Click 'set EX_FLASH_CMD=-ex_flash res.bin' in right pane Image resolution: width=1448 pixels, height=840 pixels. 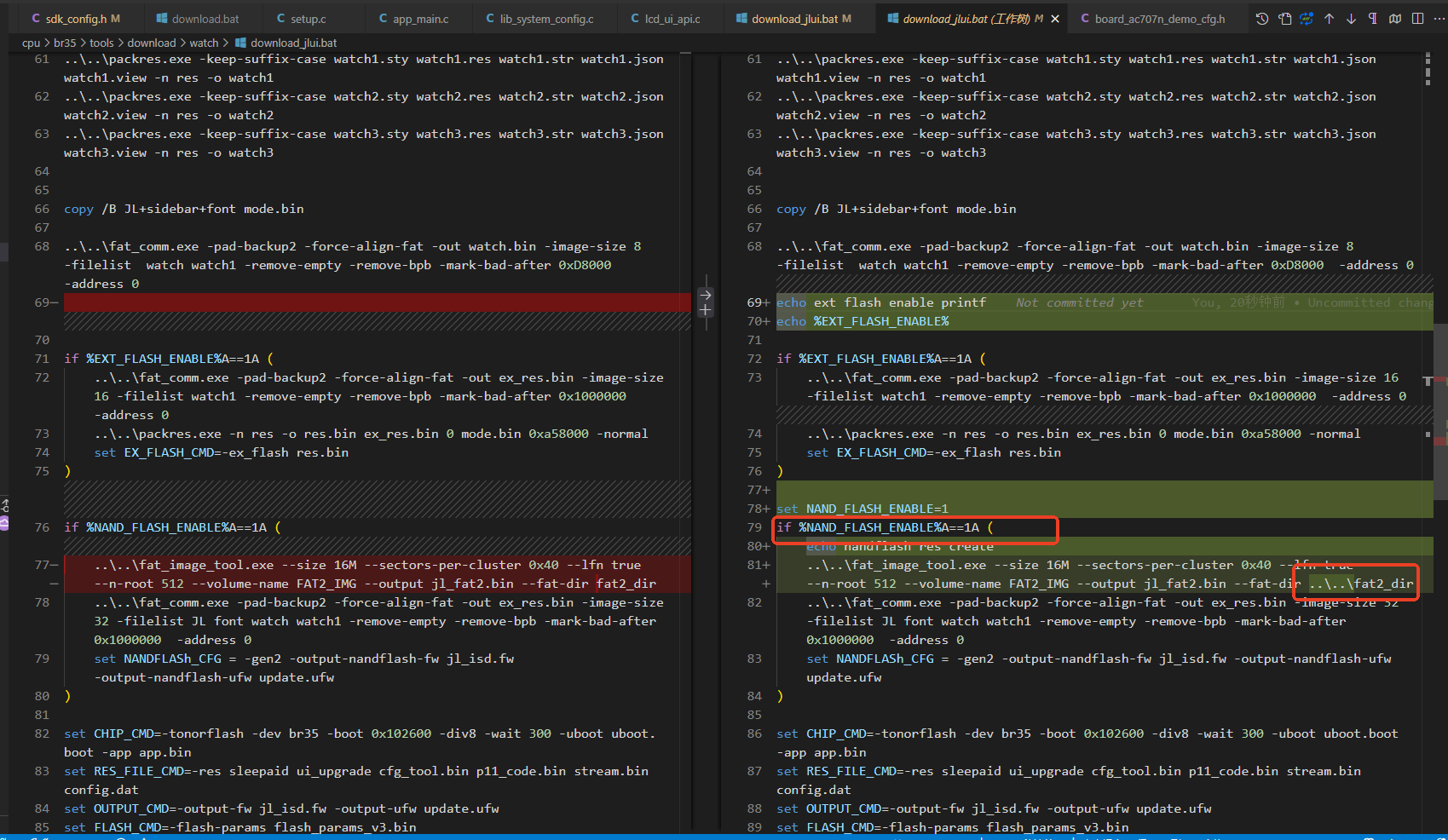click(x=934, y=452)
